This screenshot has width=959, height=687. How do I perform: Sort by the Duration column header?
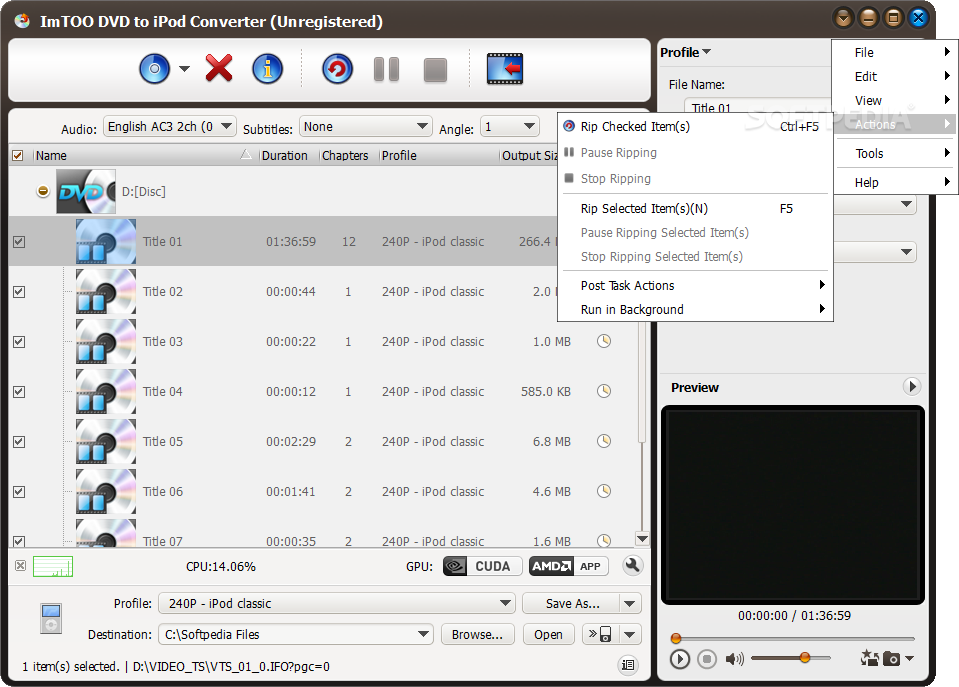pyautogui.click(x=285, y=155)
